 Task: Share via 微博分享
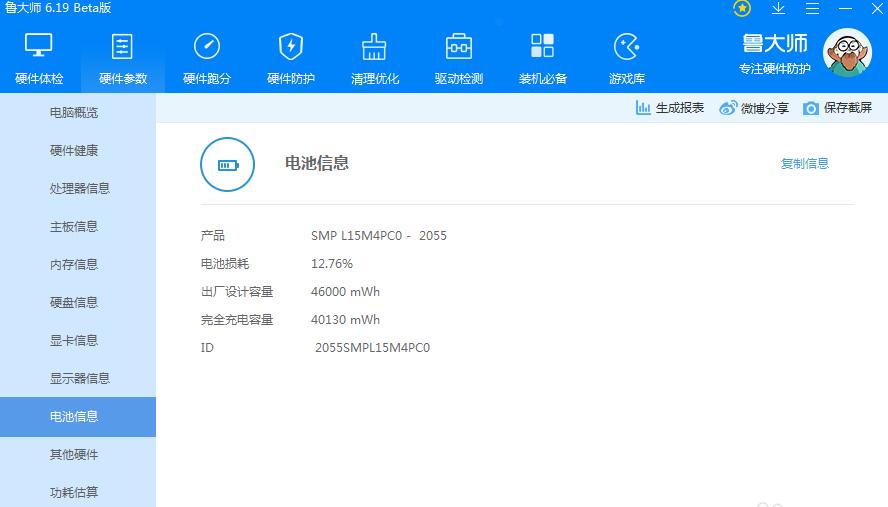[754, 108]
